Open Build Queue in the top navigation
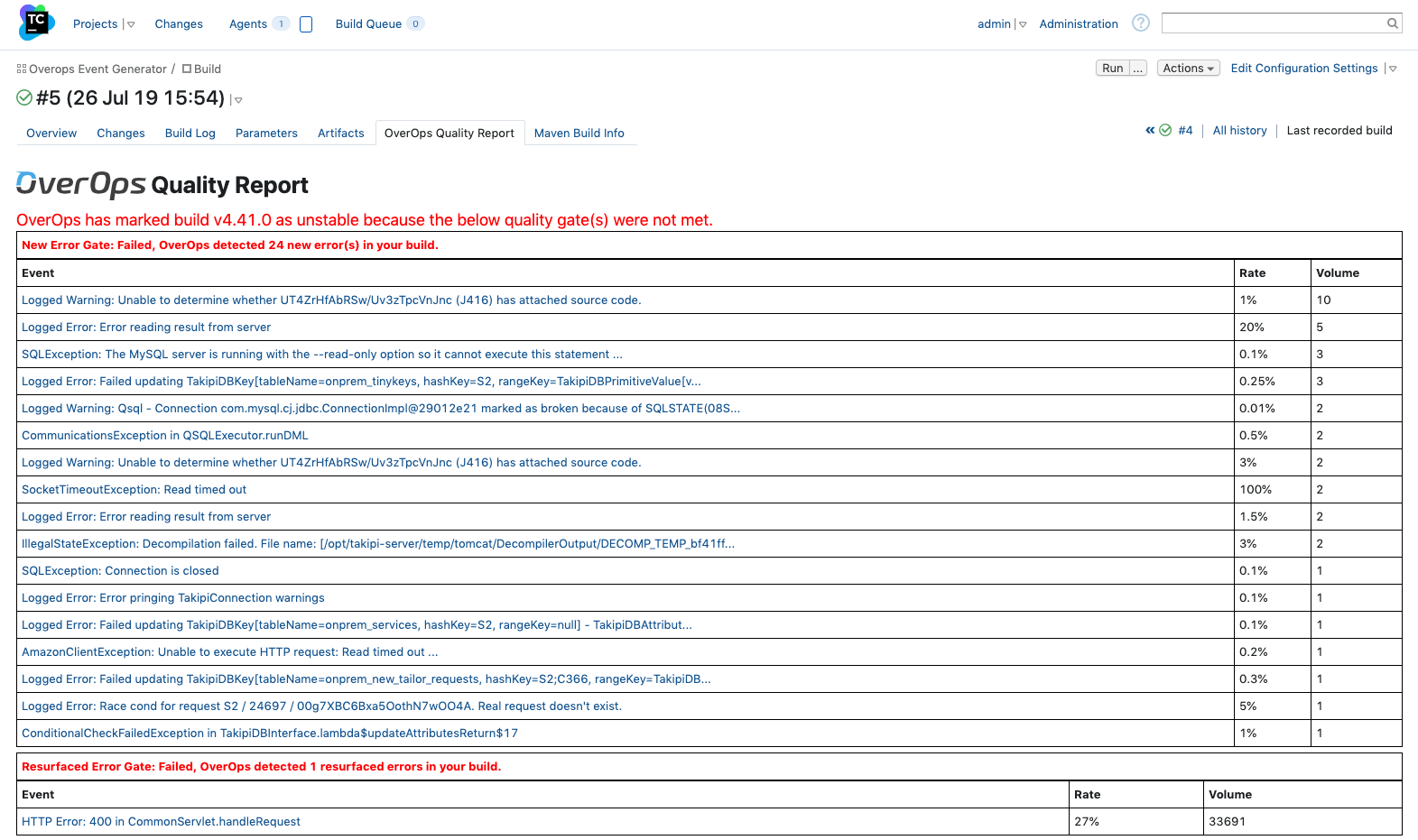1418x840 pixels. click(368, 23)
